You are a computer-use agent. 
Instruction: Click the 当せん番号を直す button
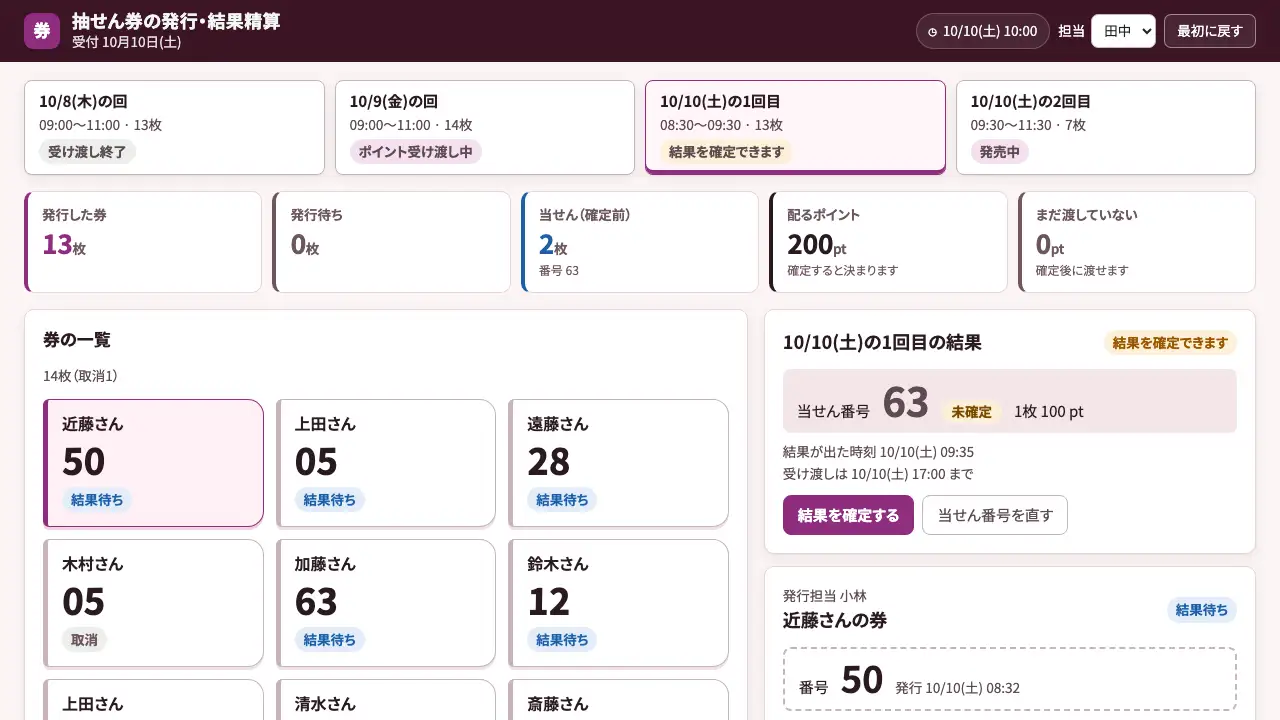pyautogui.click(x=995, y=515)
